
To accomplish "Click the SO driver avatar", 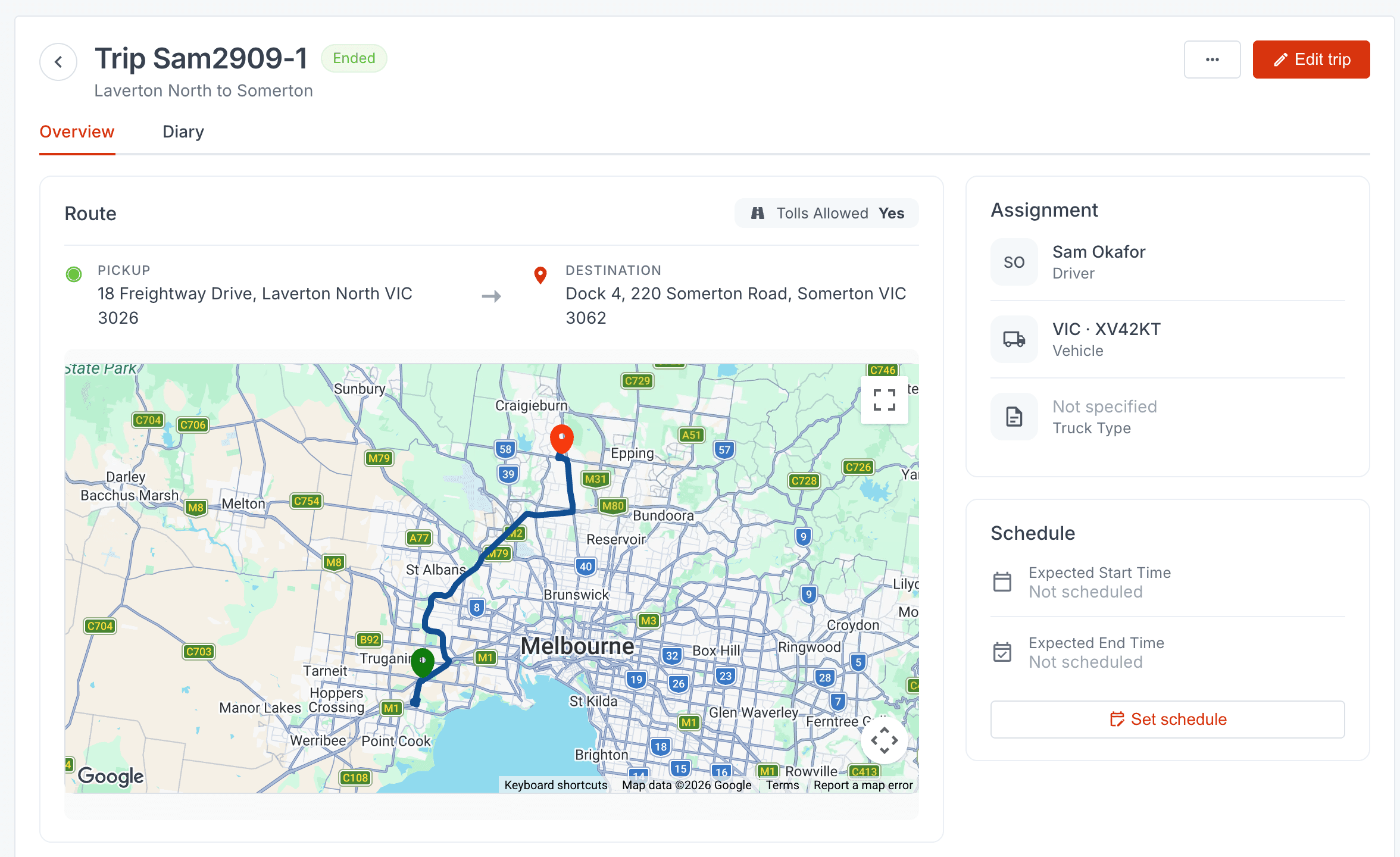I will [1014, 262].
